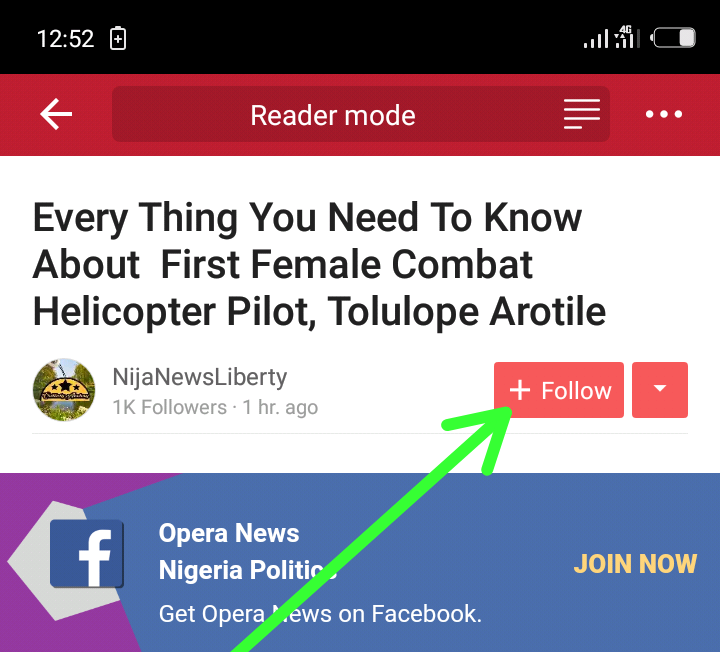Tap the Reader mode label
Viewport: 720px width, 652px height.
[x=333, y=115]
